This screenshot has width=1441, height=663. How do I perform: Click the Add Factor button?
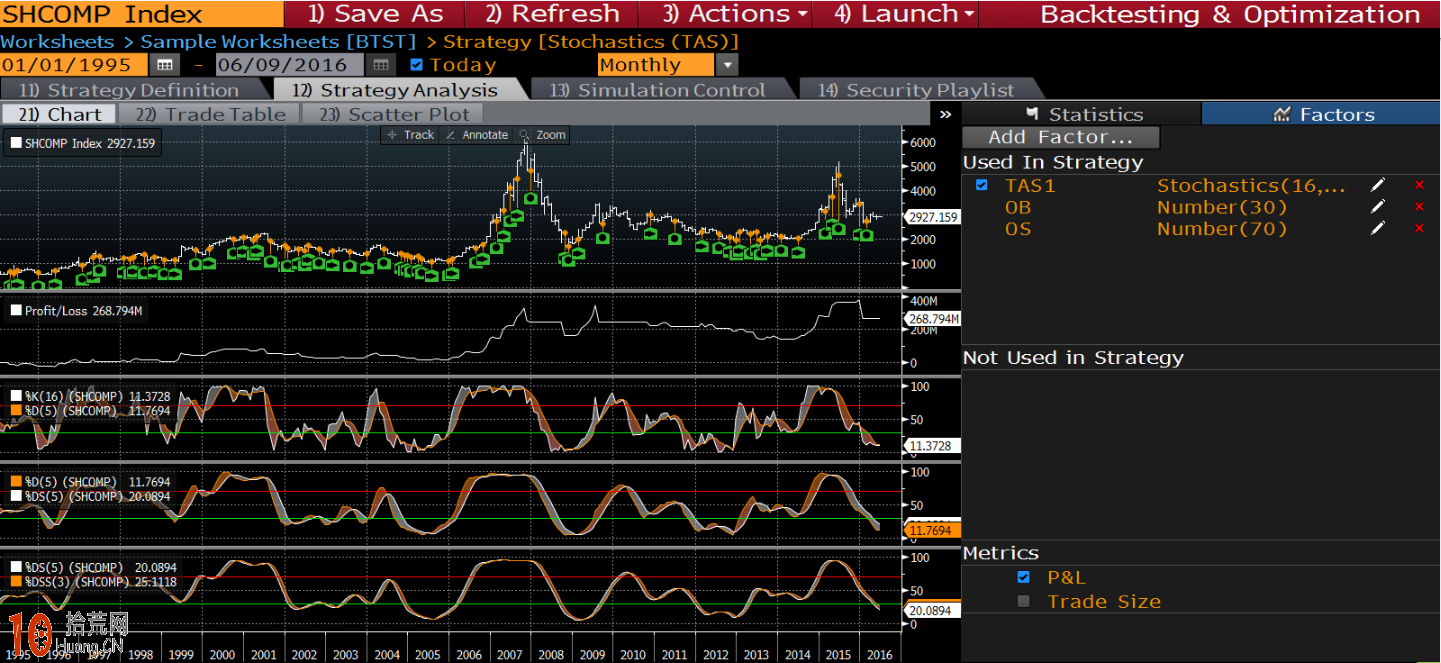coord(1060,137)
